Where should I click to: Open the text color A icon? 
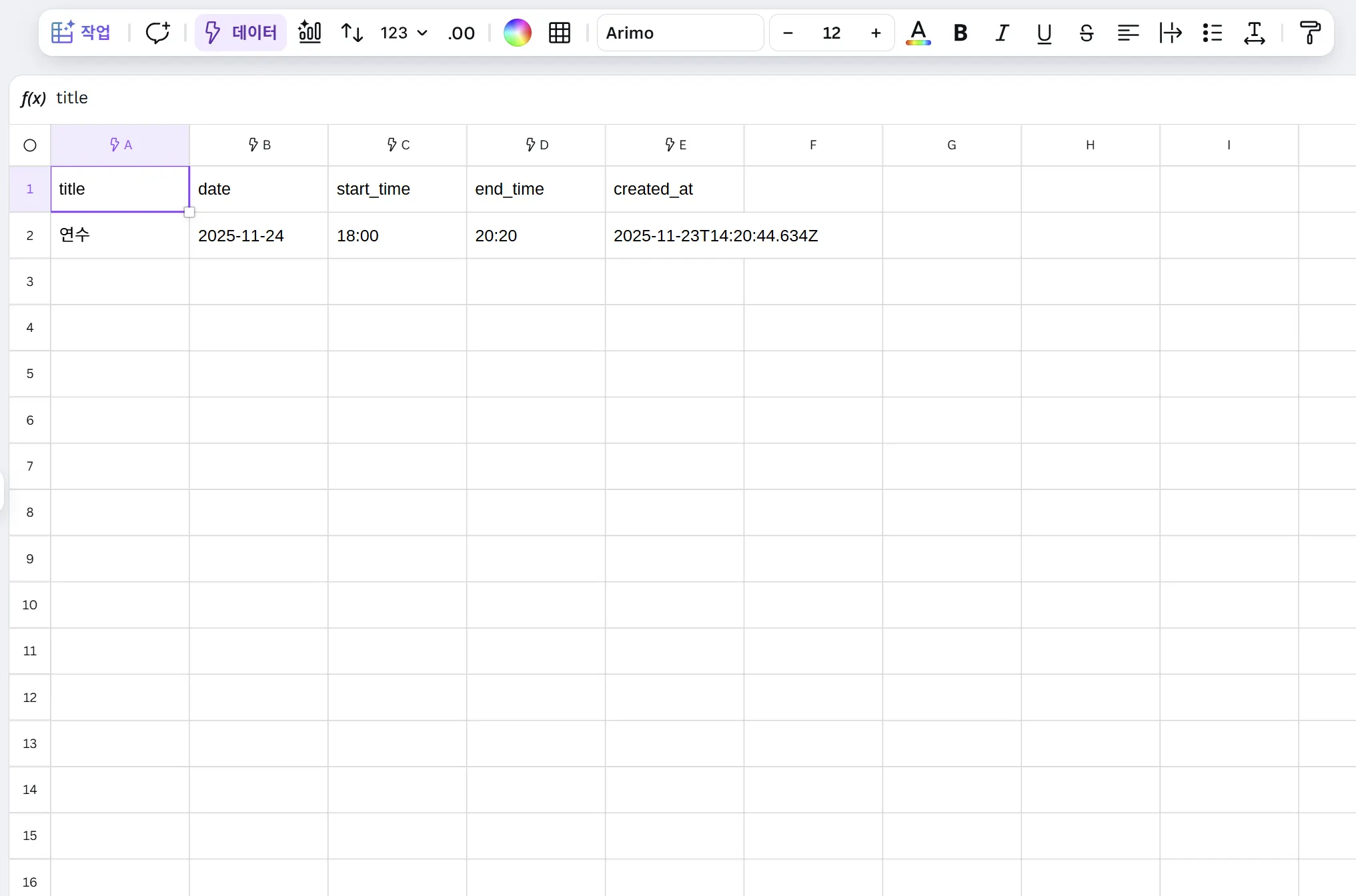click(x=918, y=33)
